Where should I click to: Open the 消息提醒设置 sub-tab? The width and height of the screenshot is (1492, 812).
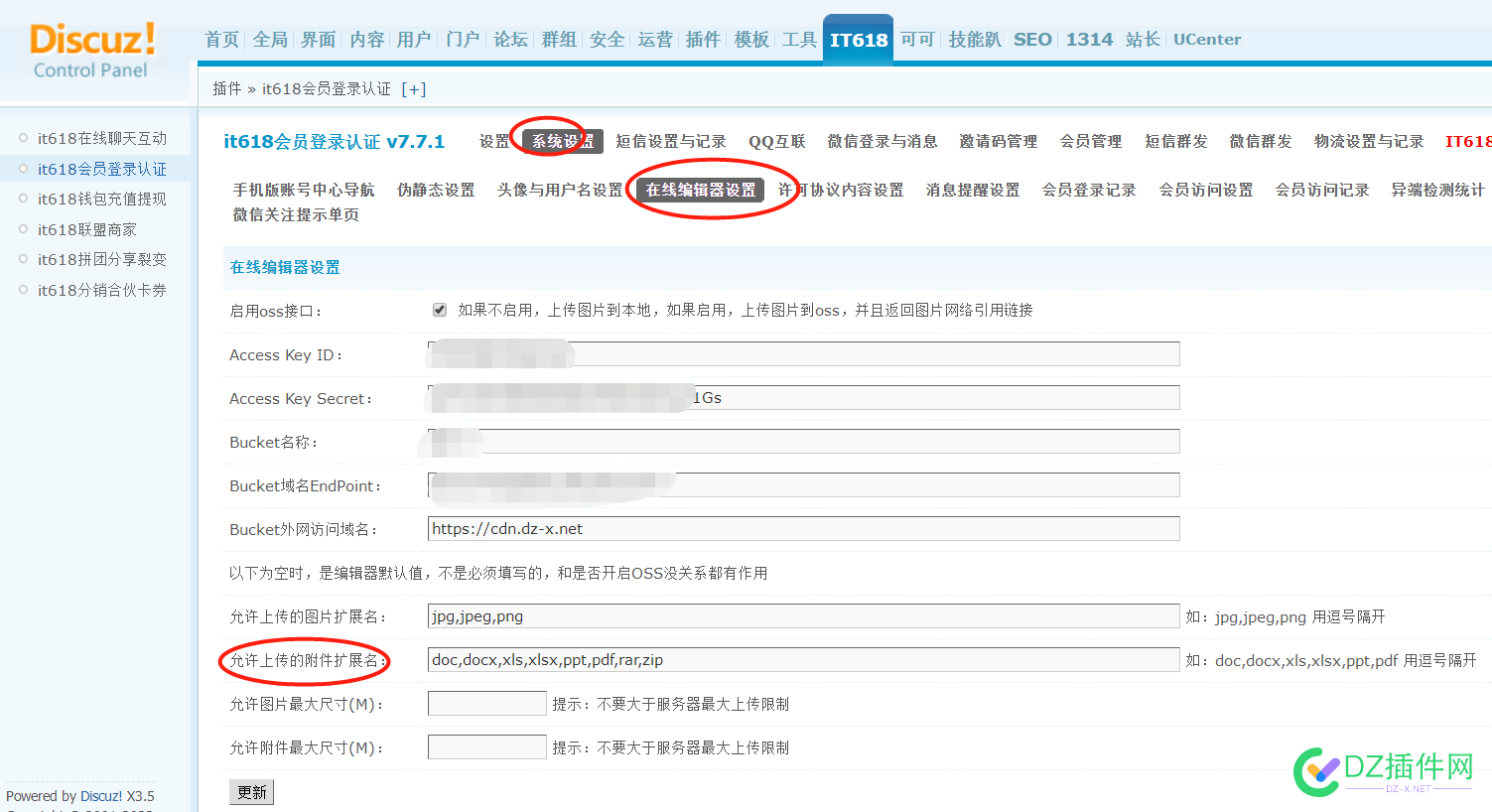(x=973, y=190)
